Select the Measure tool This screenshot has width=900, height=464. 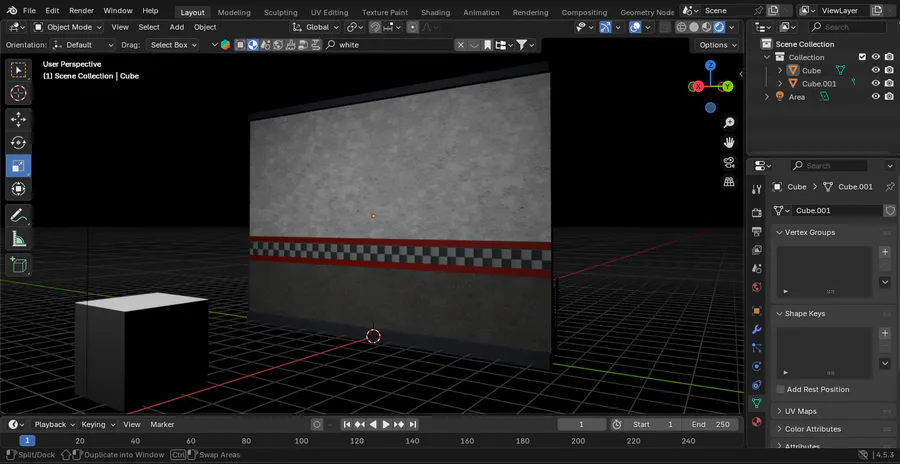(18, 239)
